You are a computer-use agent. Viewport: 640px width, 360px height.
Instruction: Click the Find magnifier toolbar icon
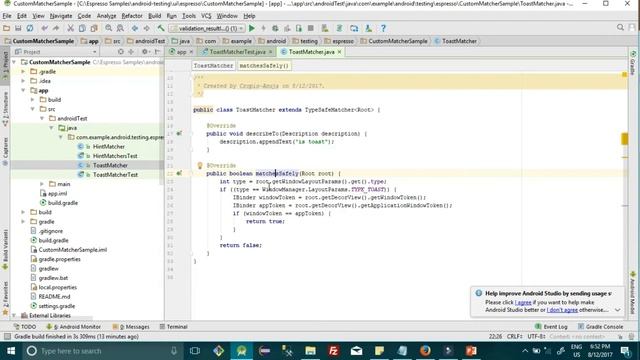(x=109, y=28)
